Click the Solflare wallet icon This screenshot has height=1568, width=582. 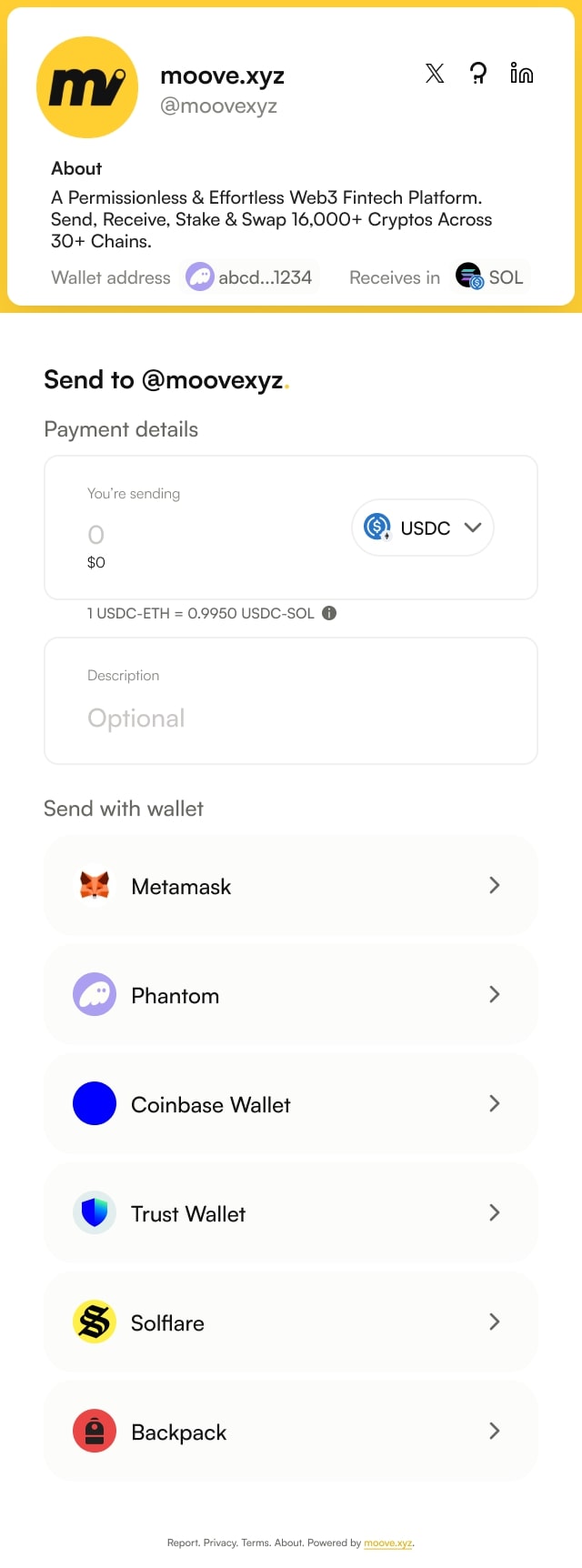coord(95,1322)
